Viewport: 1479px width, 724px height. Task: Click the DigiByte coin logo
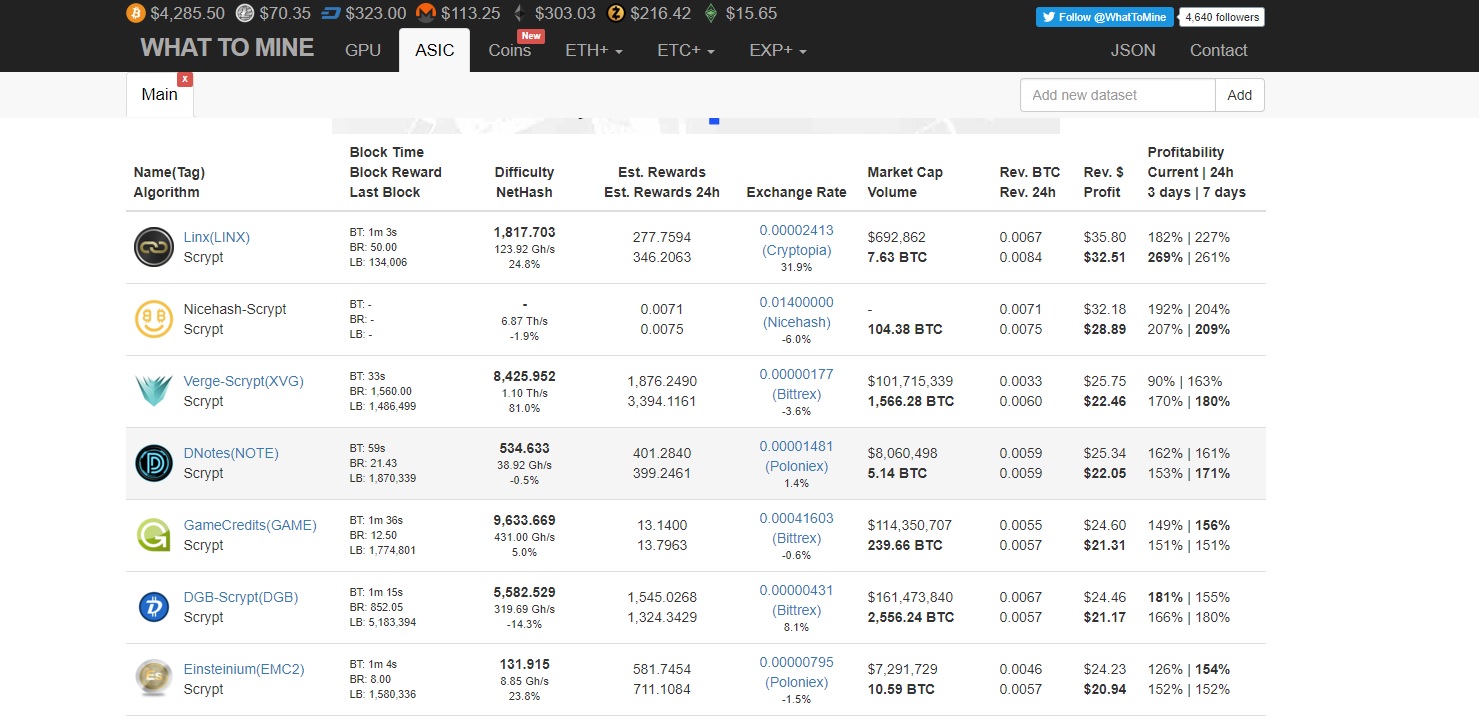coord(154,607)
